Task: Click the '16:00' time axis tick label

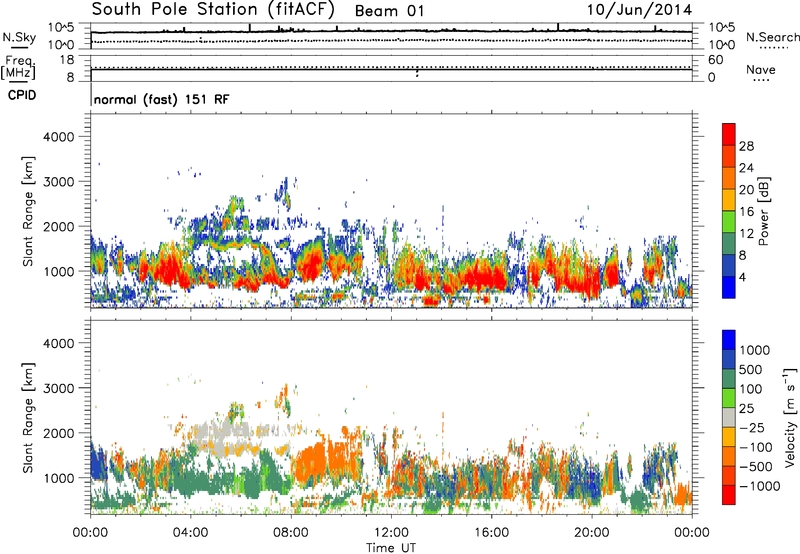Action: [x=491, y=533]
